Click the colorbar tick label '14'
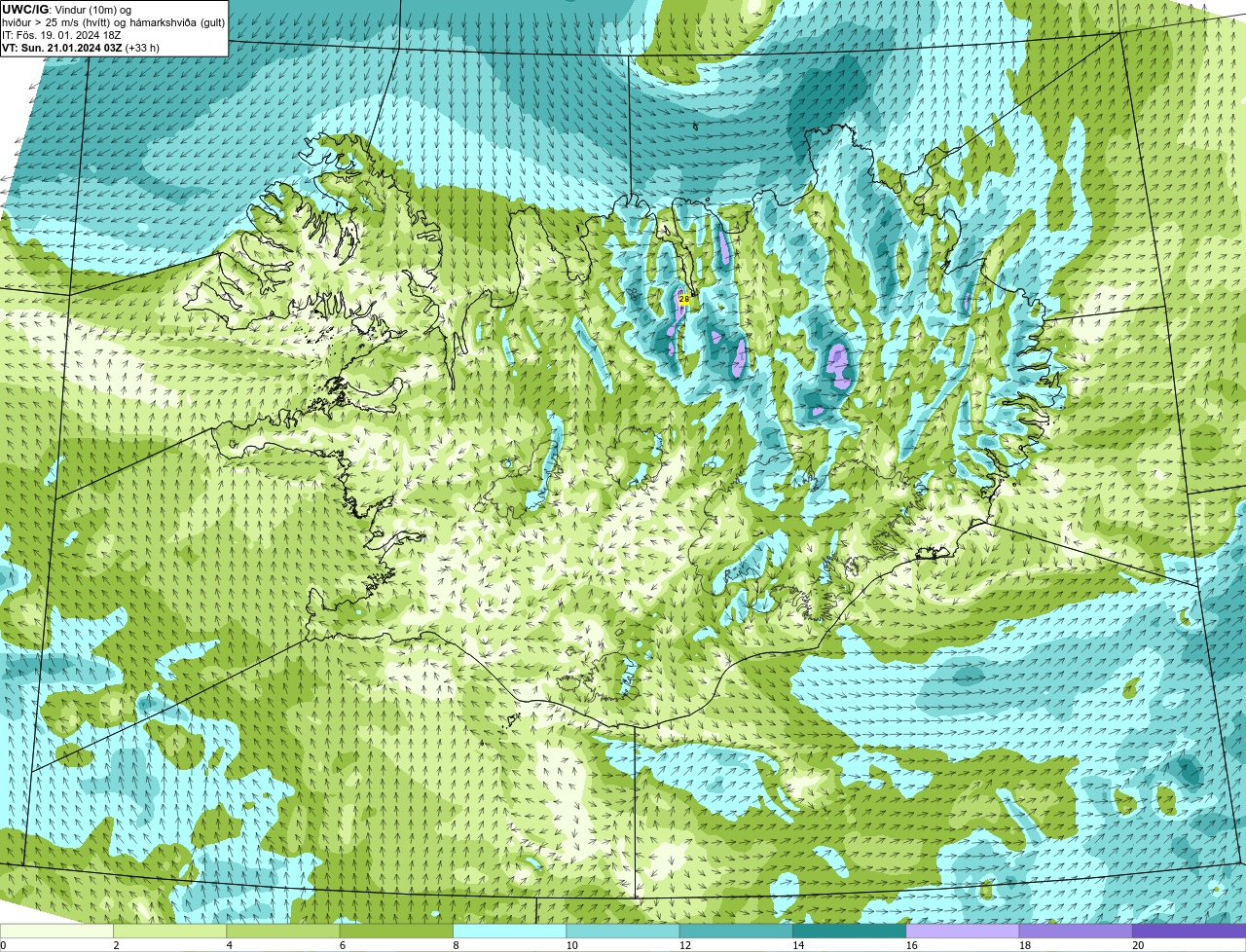1246x952 pixels. click(798, 945)
